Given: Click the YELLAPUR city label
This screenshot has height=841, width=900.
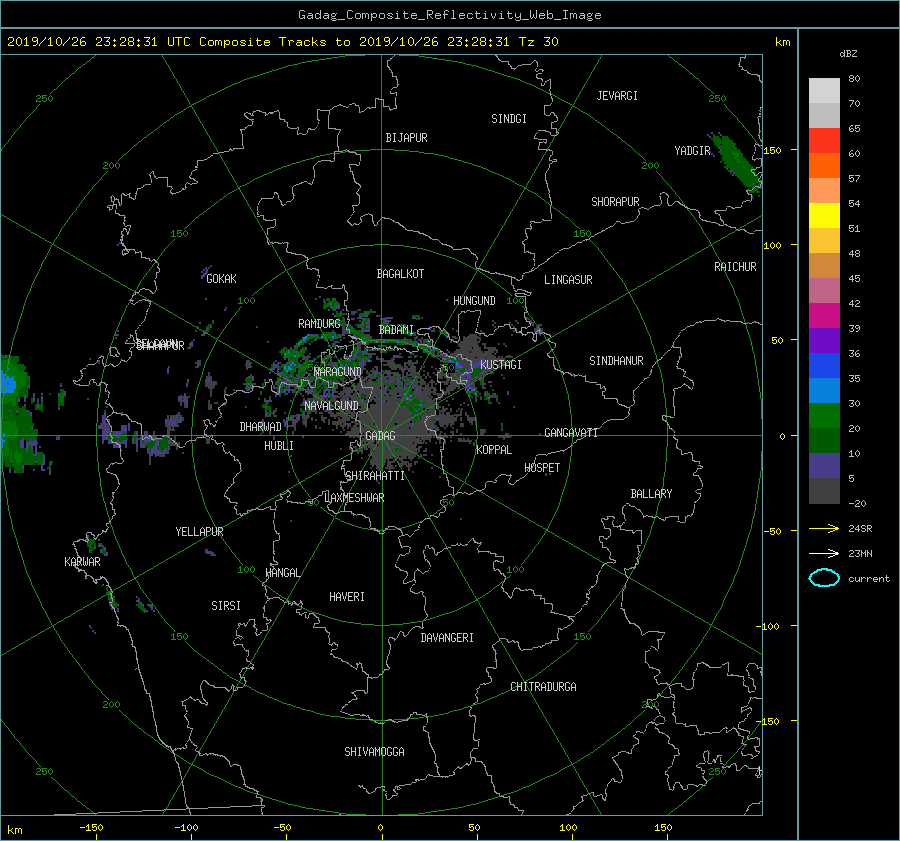Looking at the screenshot, I should (199, 532).
